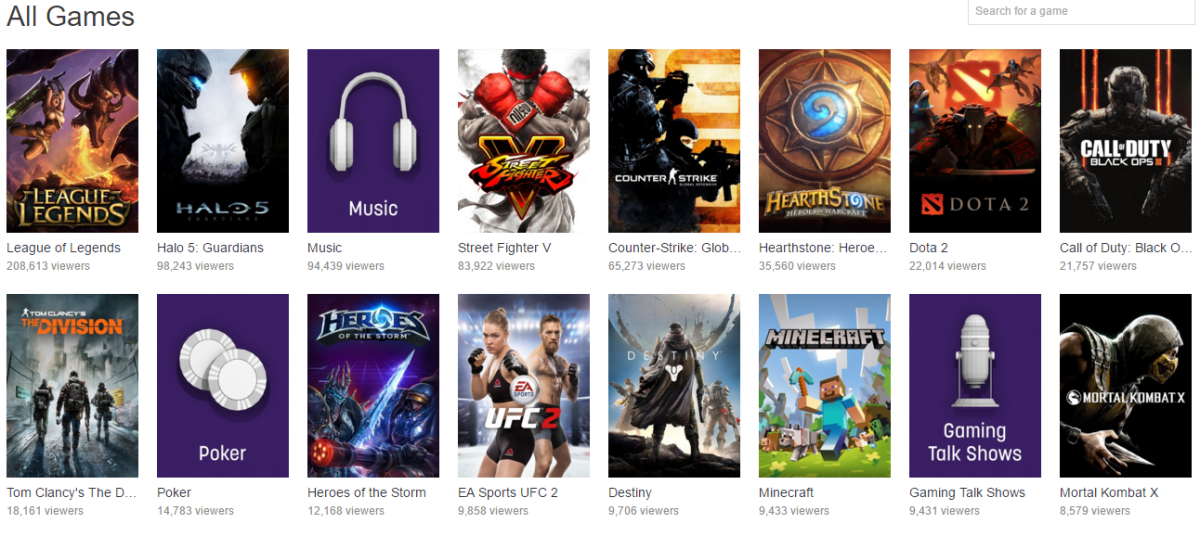This screenshot has height=536, width=1200.
Task: Open the Minecraft cover art
Action: tap(825, 386)
